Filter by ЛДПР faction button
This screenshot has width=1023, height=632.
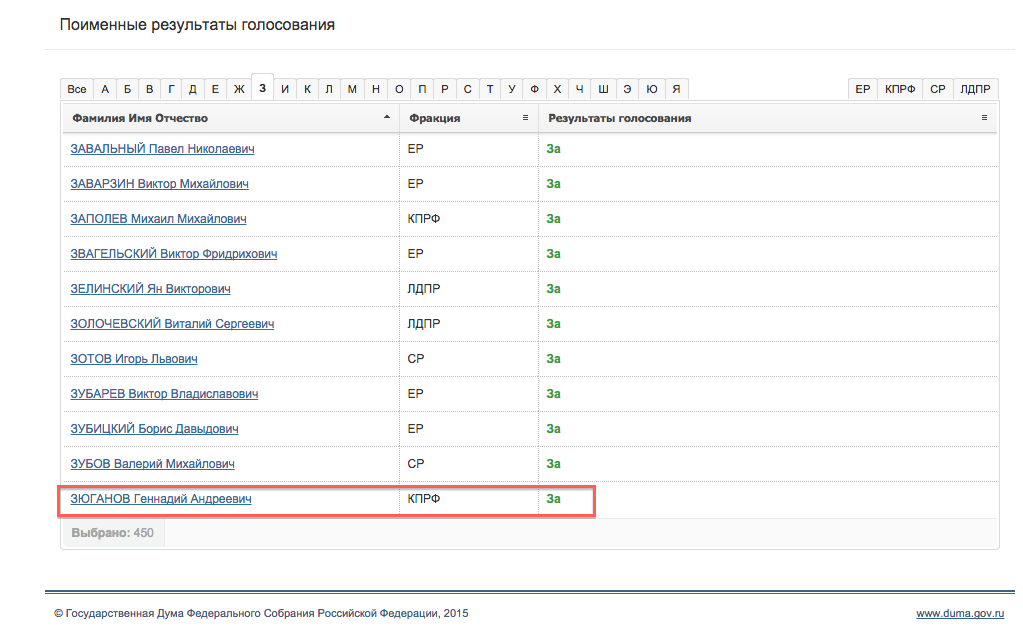(x=975, y=89)
